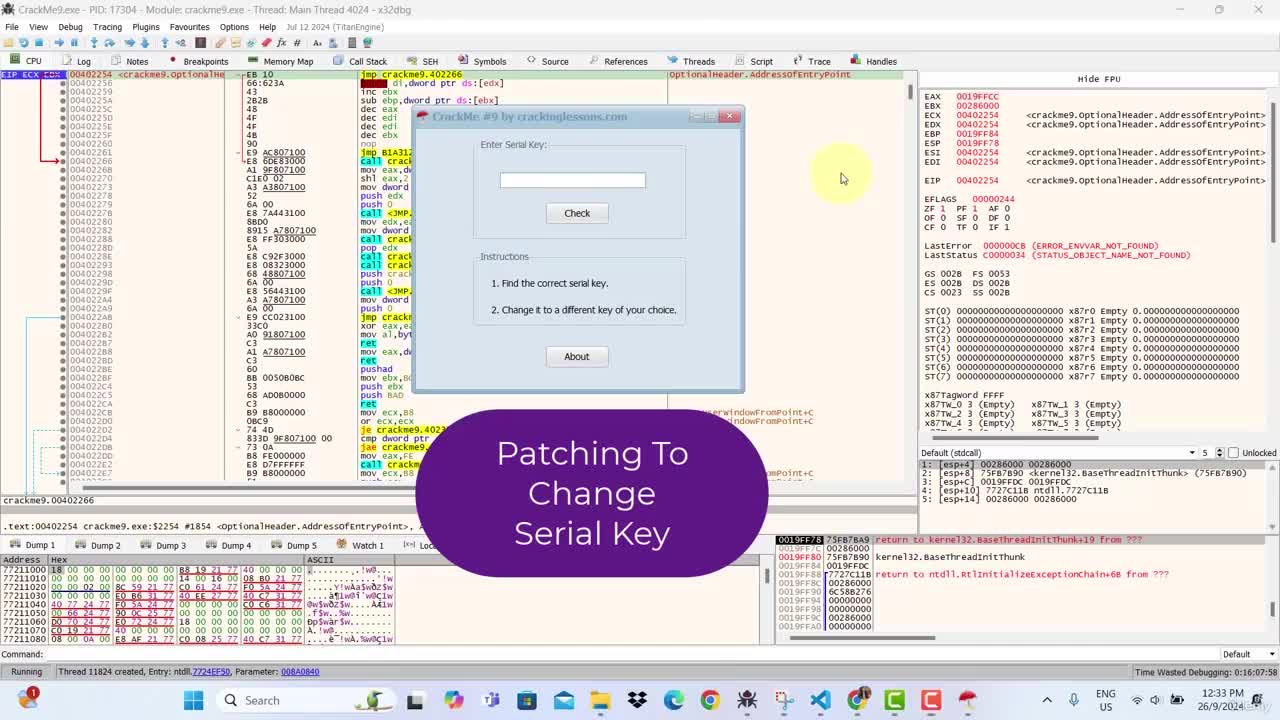Open Microsoft Edge from taskbar
The width and height of the screenshot is (1280, 720).
(x=673, y=700)
